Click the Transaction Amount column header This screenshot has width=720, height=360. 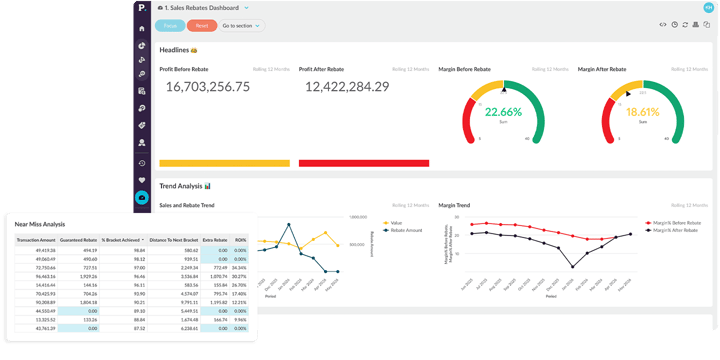(36, 240)
